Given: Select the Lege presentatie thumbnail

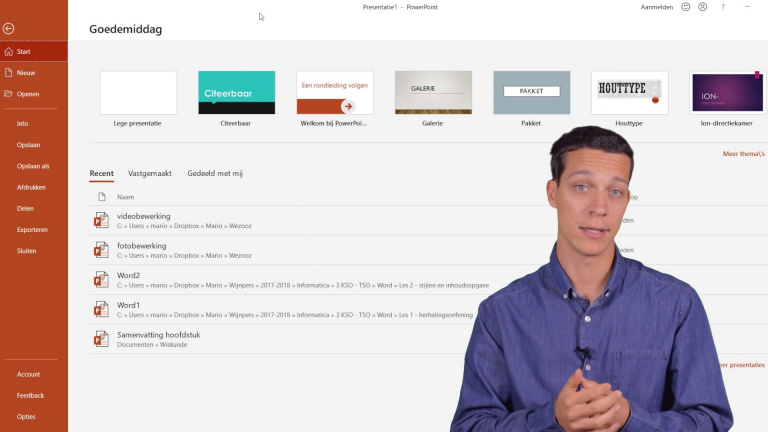Looking at the screenshot, I should click(138, 93).
